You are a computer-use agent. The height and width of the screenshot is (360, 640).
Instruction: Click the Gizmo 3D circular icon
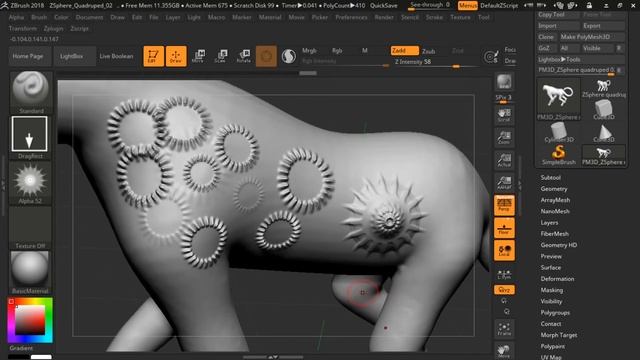coord(266,56)
